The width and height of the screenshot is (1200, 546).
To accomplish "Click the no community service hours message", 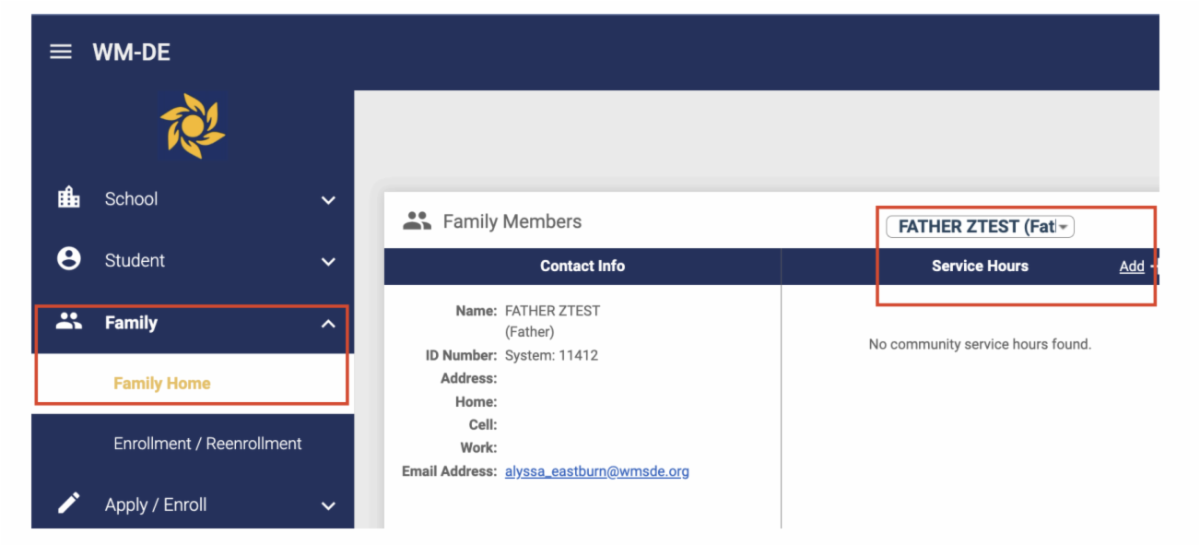I will click(979, 344).
